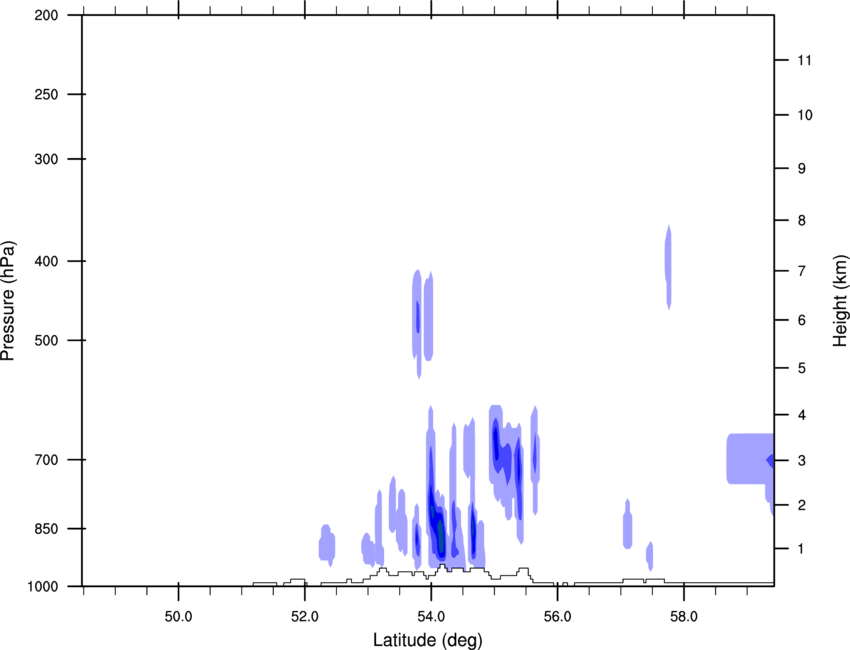Click the 'Height (km)' axis title
Viewport: 850px width, 650px height.
840,300
